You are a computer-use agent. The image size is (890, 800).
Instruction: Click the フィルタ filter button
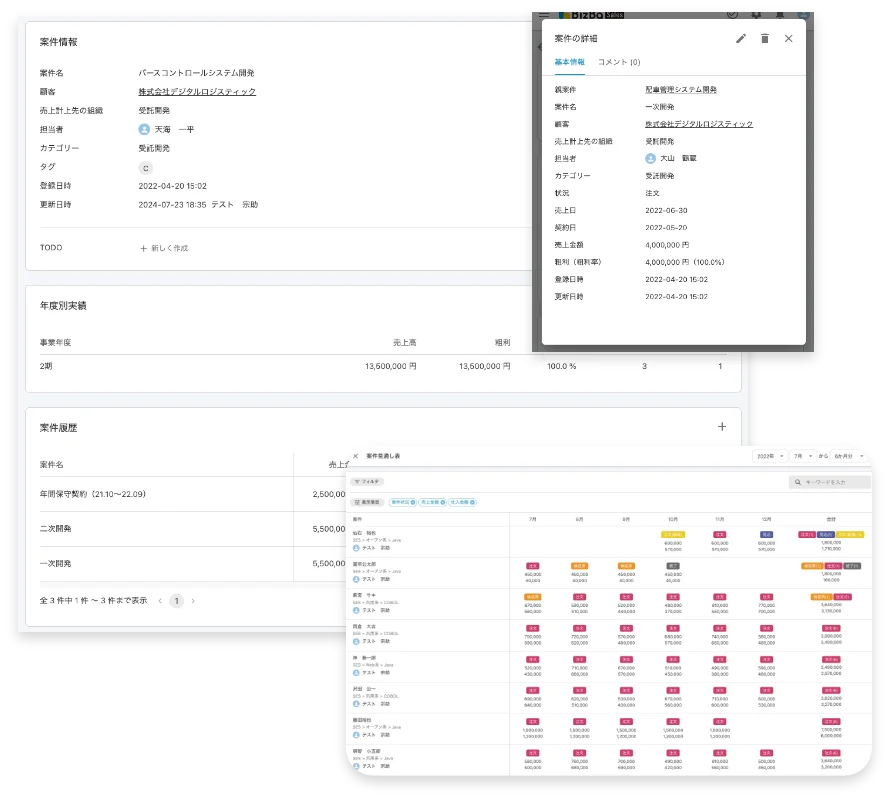coord(367,481)
